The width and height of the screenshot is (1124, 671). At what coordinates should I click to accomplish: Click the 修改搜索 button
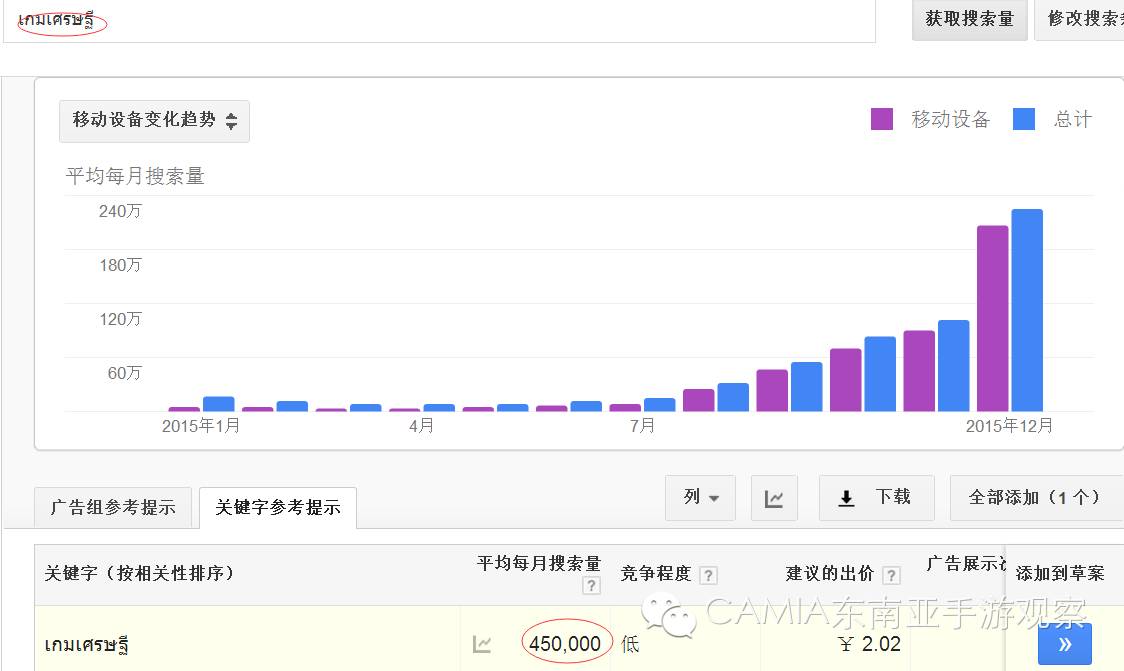(x=1081, y=19)
